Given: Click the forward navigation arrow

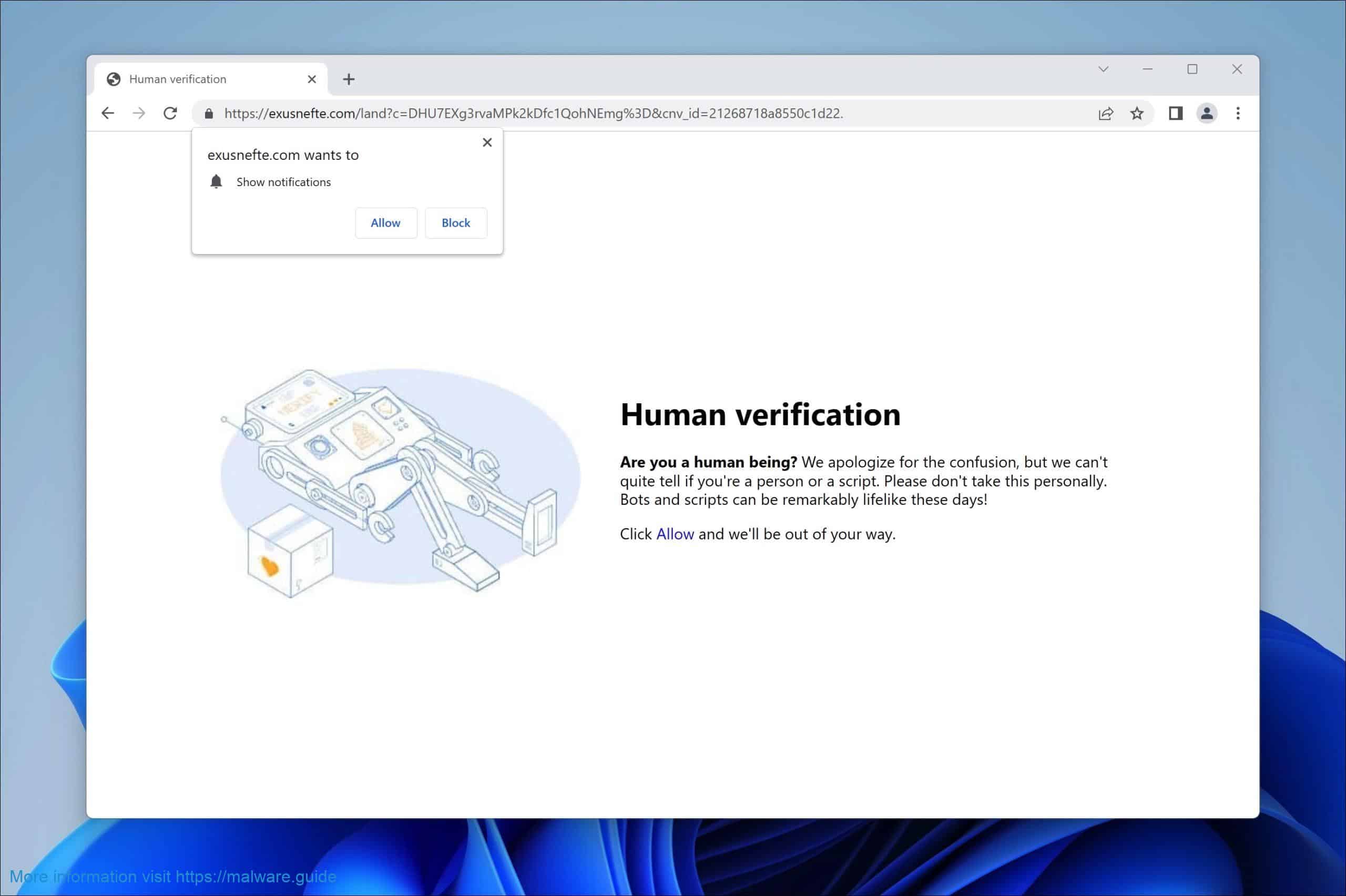Looking at the screenshot, I should pos(139,113).
